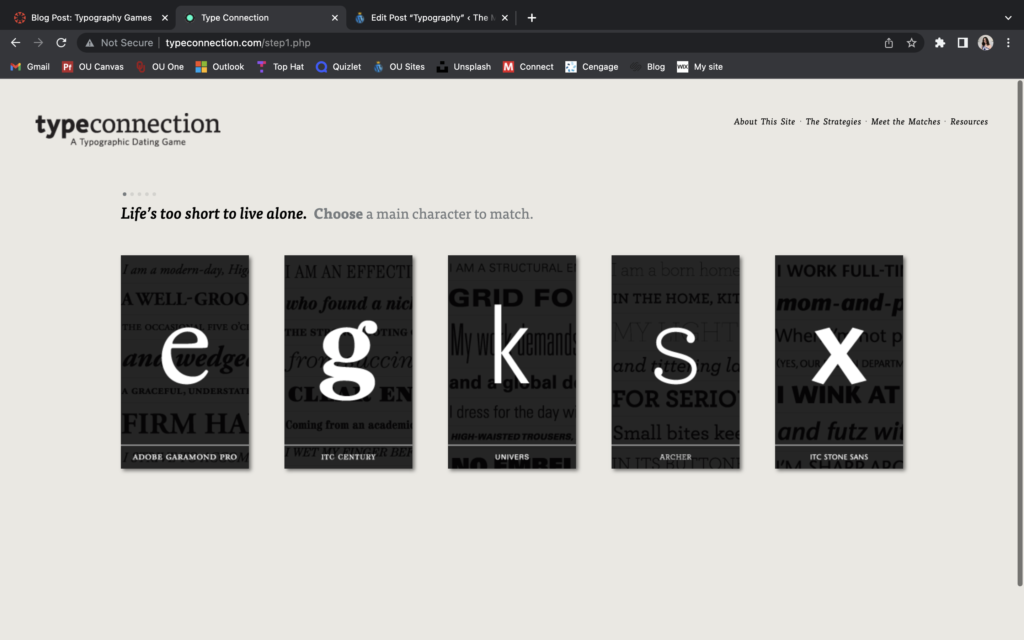Open About This Site link
Viewport: 1024px width, 640px height.
[764, 121]
